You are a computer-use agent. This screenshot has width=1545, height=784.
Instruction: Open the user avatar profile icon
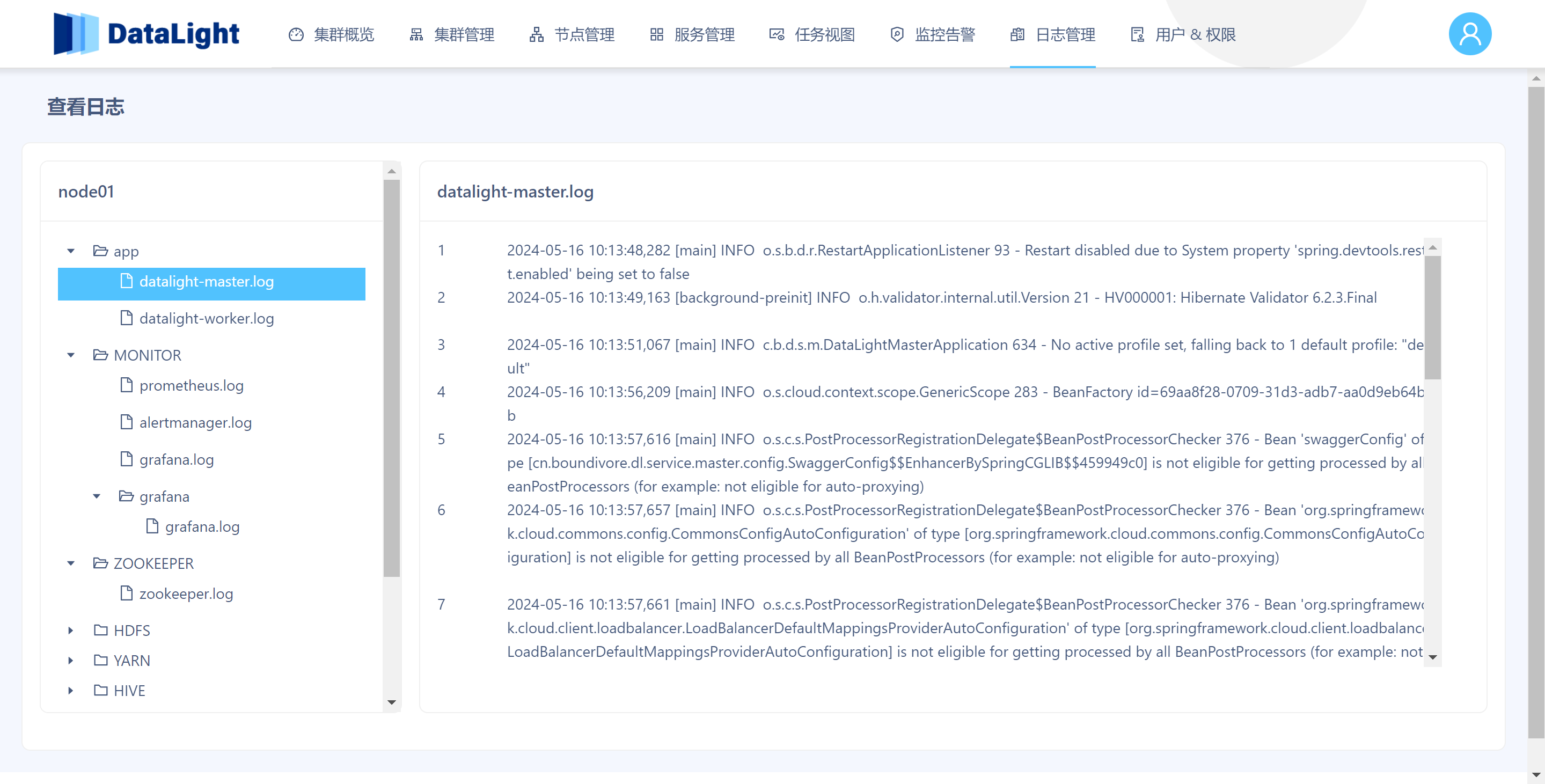[1469, 34]
